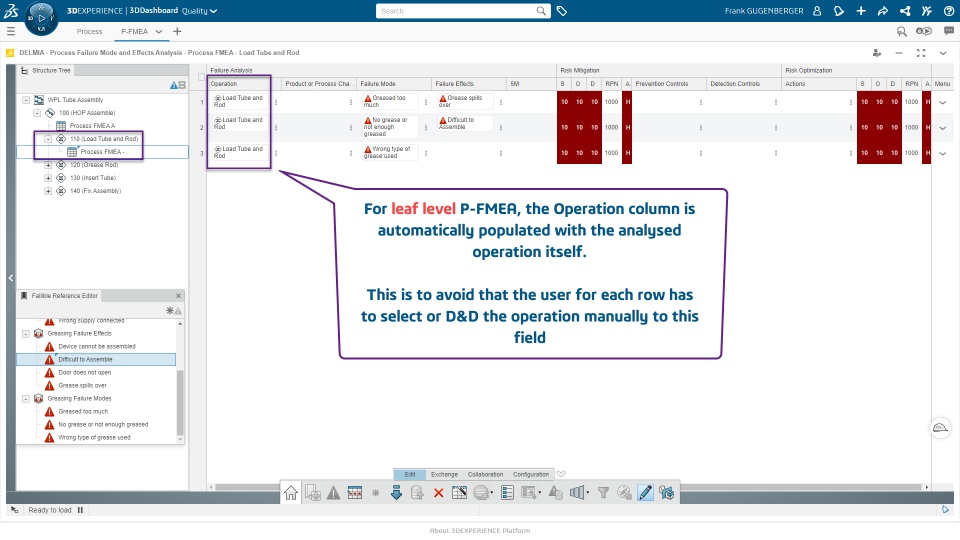Expand the 140 (Fix Assembly) node
The height and width of the screenshot is (540, 960).
pyautogui.click(x=48, y=191)
